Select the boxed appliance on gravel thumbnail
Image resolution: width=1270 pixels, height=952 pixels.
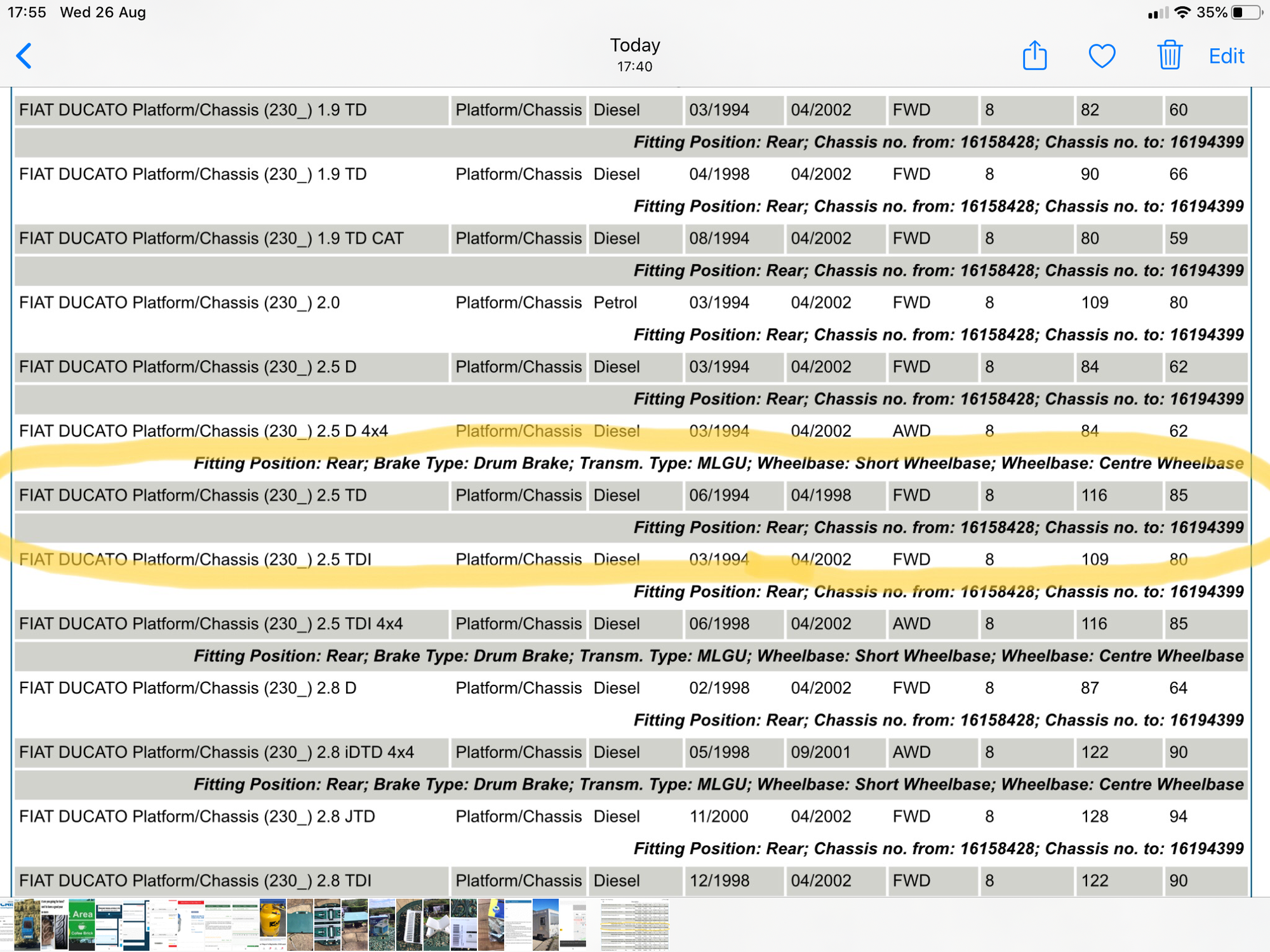click(x=382, y=924)
